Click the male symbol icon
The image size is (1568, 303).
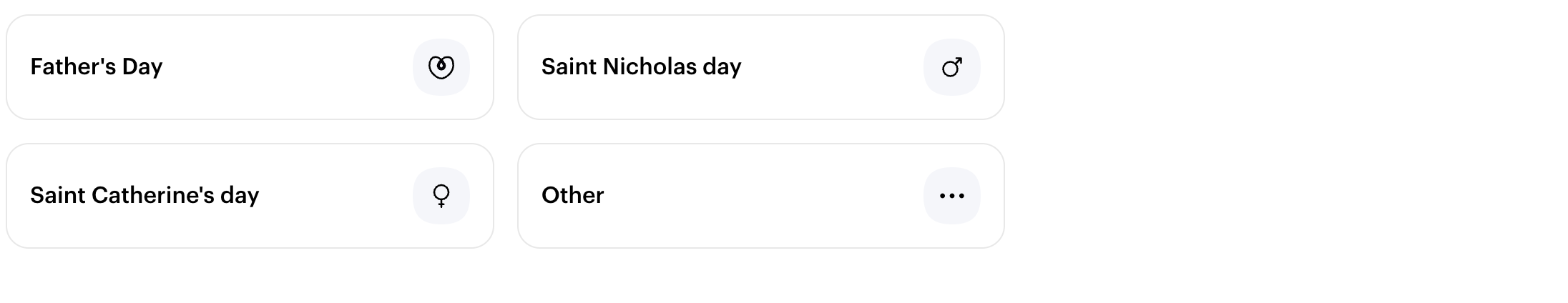(952, 67)
